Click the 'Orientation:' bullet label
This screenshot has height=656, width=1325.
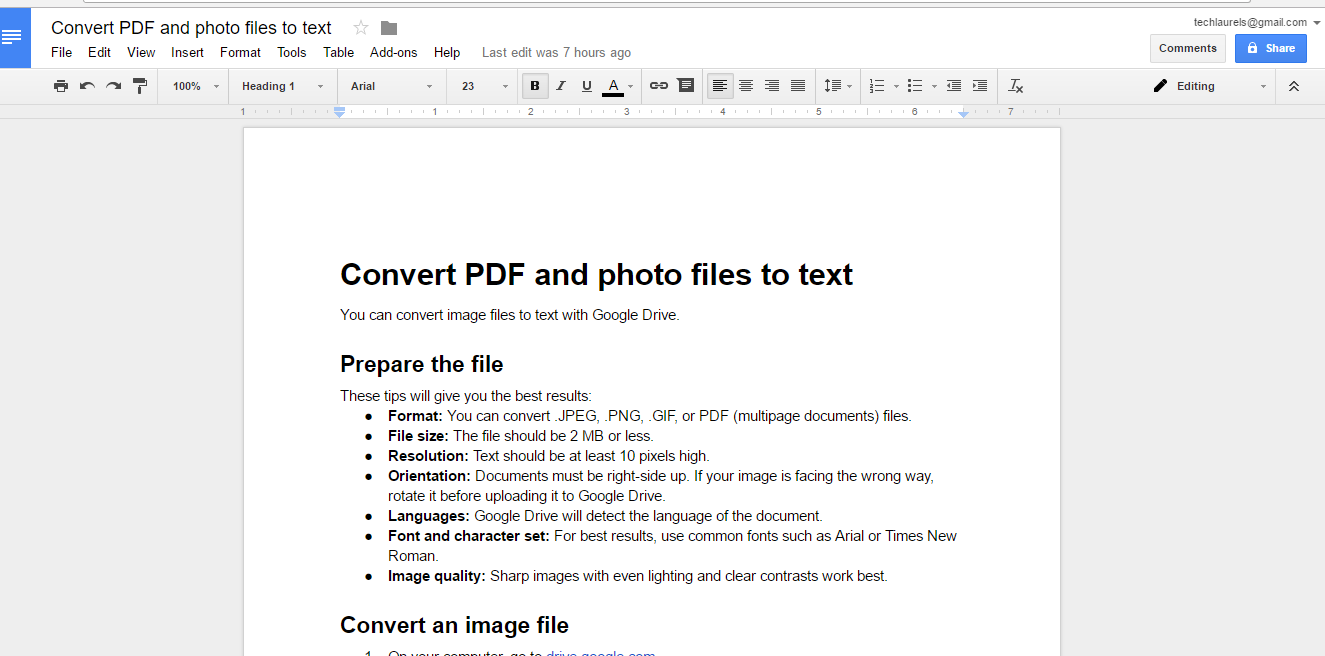coord(429,476)
